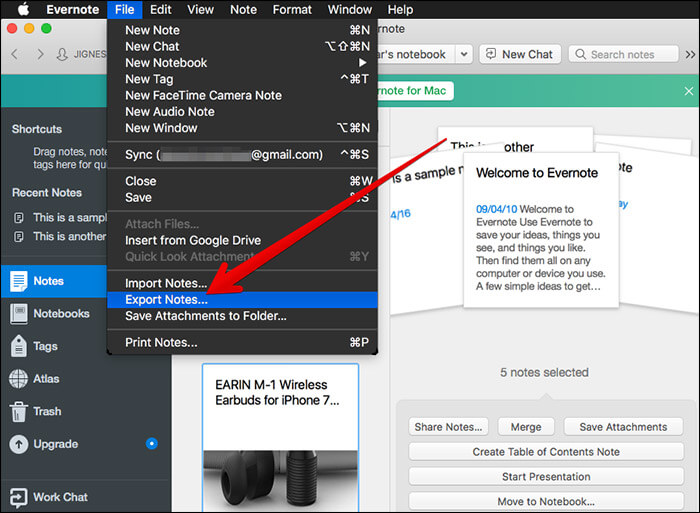The image size is (700, 513).
Task: Open the Apple menu
Action: [23, 9]
